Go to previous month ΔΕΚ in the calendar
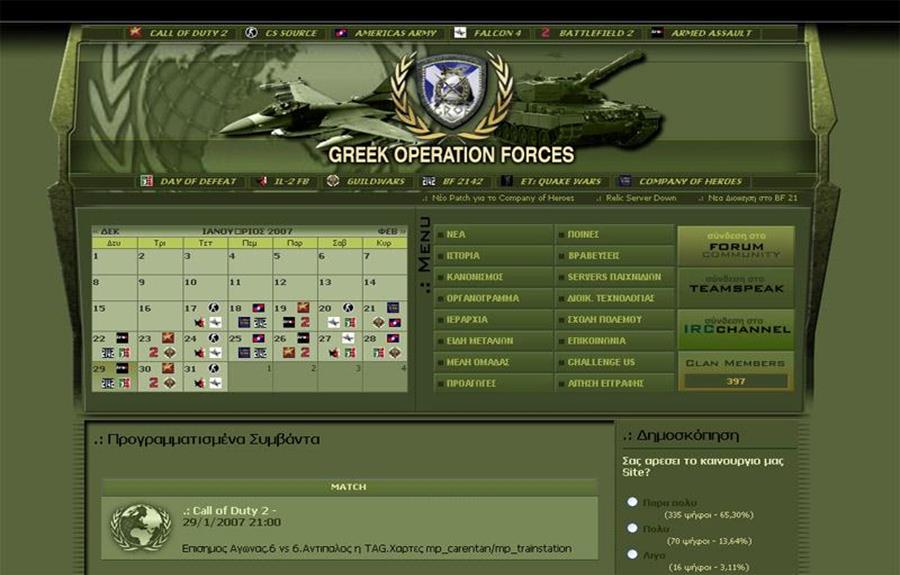Screen dimensions: 900x575 point(107,231)
